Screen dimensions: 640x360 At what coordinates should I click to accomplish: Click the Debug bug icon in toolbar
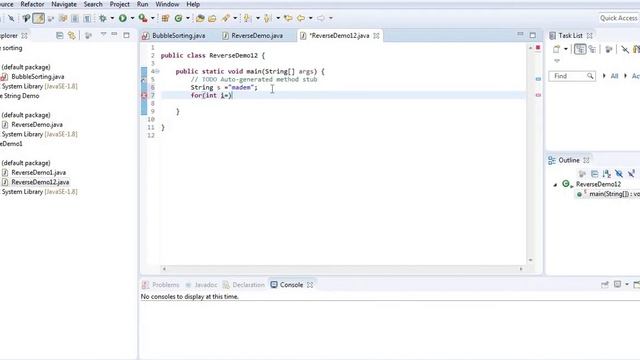pyautogui.click(x=103, y=18)
